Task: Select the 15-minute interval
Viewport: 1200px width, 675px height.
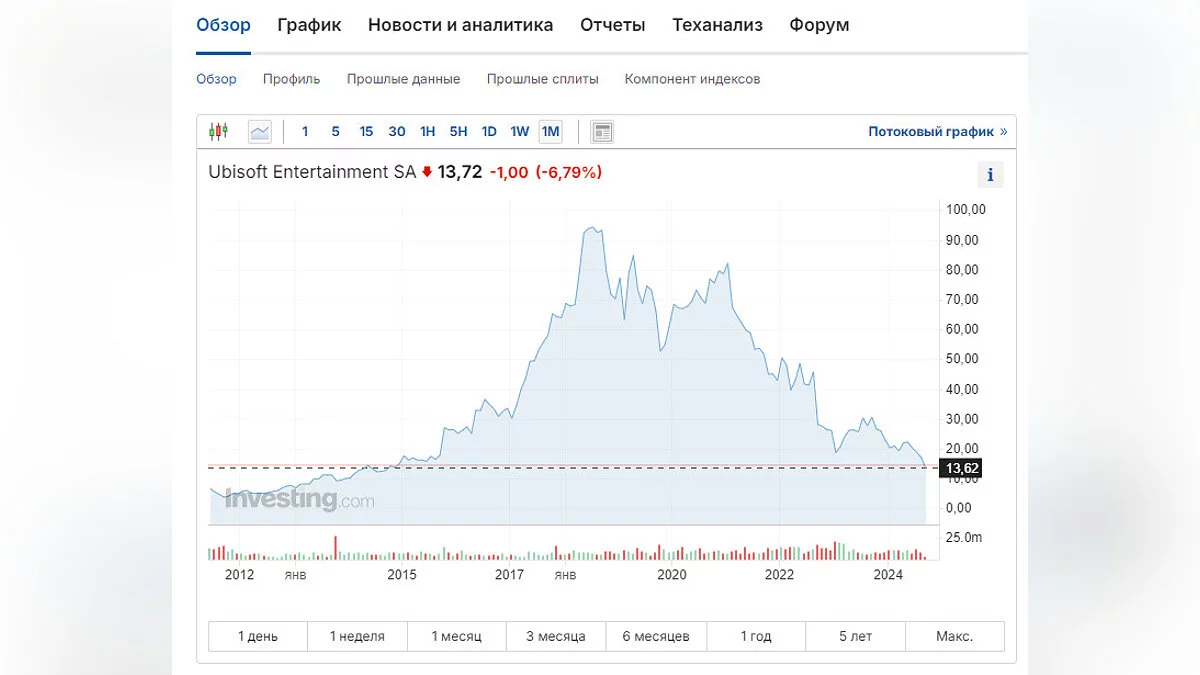Action: 366,131
